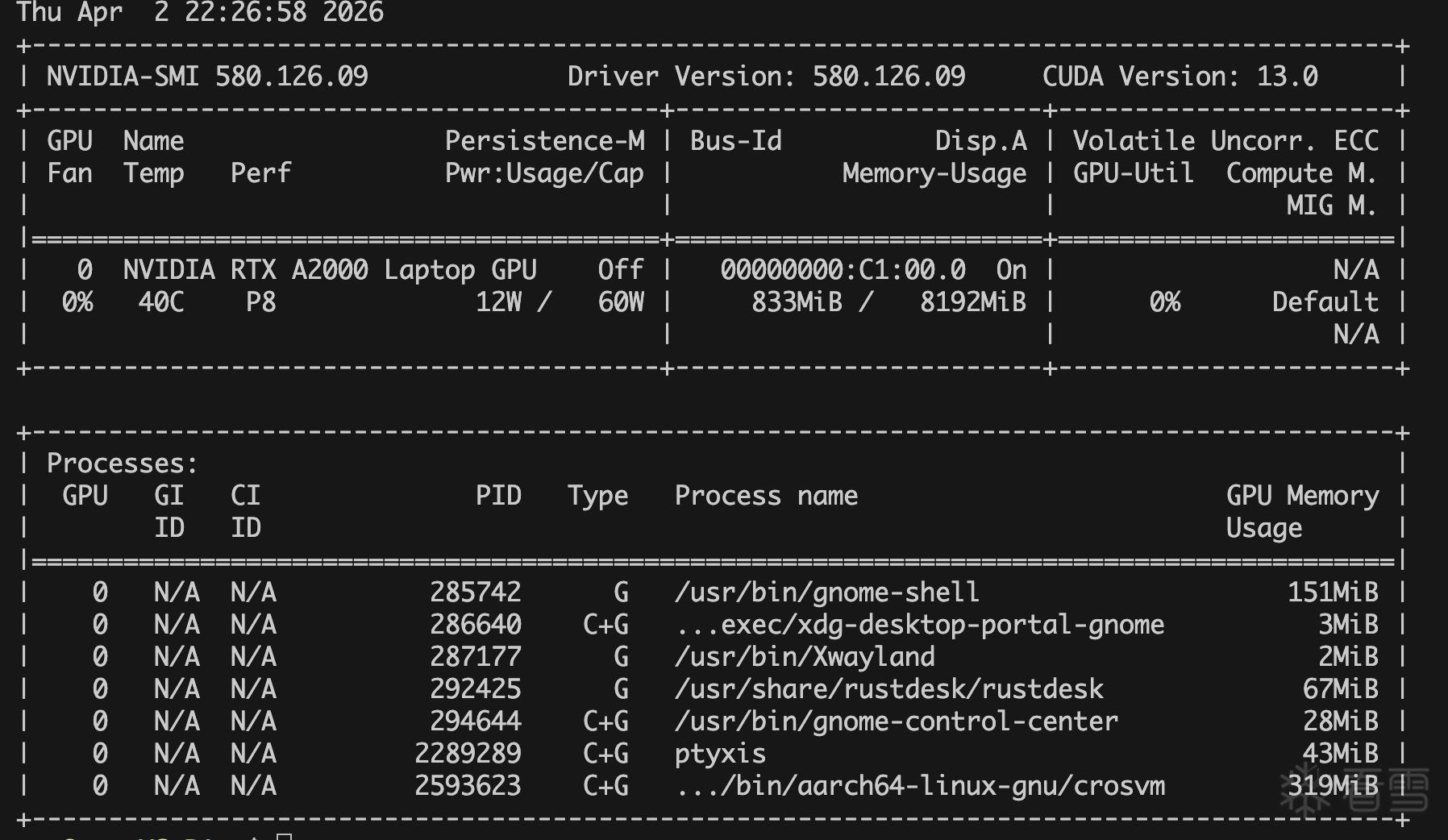This screenshot has width=1448, height=840.
Task: Click the CUDA Version 13.0 text
Action: pyautogui.click(x=1180, y=77)
